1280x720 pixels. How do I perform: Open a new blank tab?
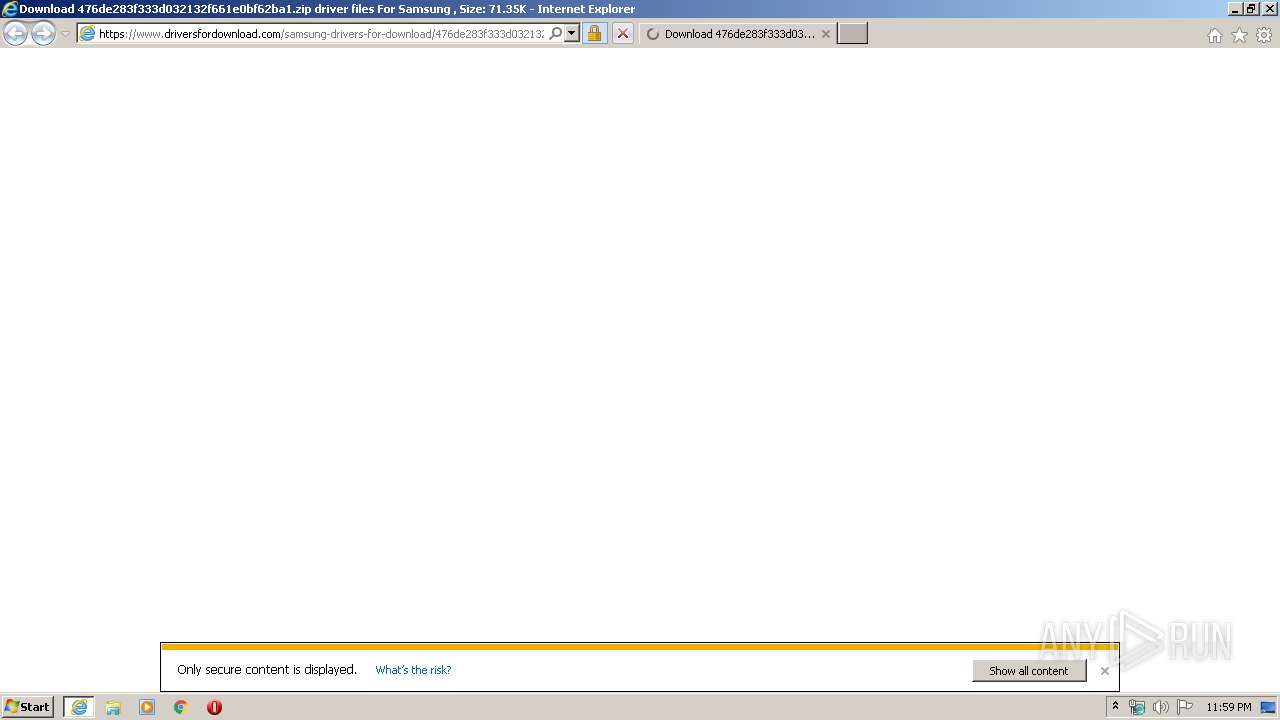pos(852,34)
